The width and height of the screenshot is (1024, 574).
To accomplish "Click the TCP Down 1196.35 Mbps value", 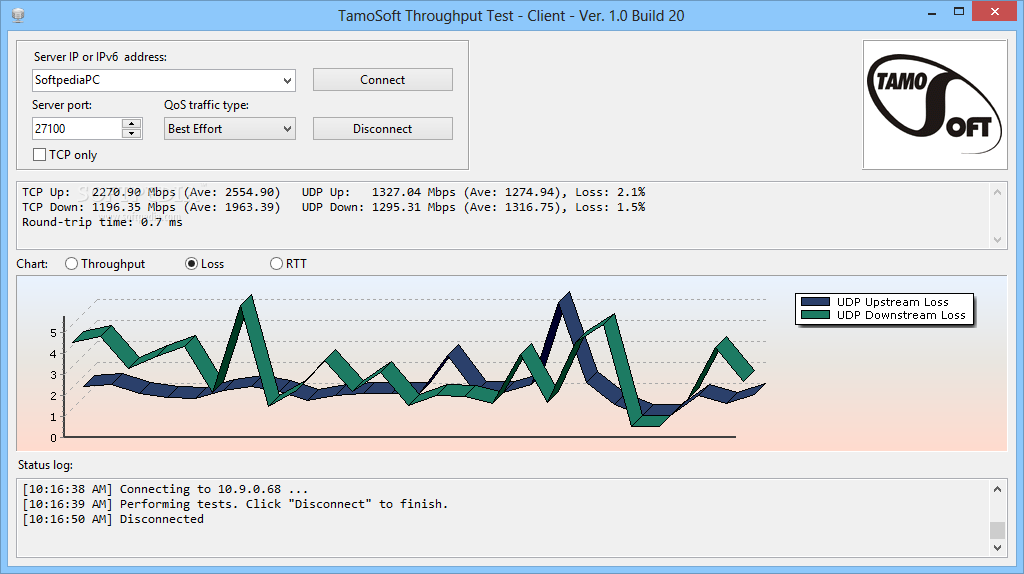I will (133, 207).
